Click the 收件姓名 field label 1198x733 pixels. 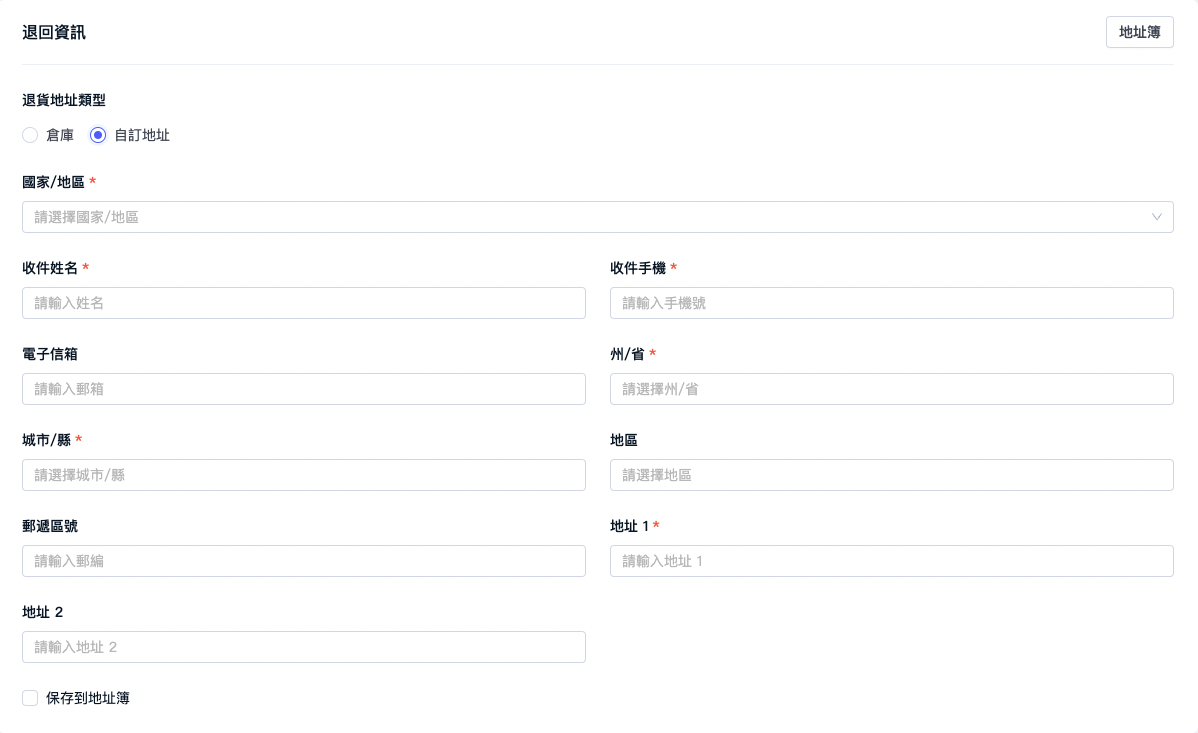pos(50,268)
